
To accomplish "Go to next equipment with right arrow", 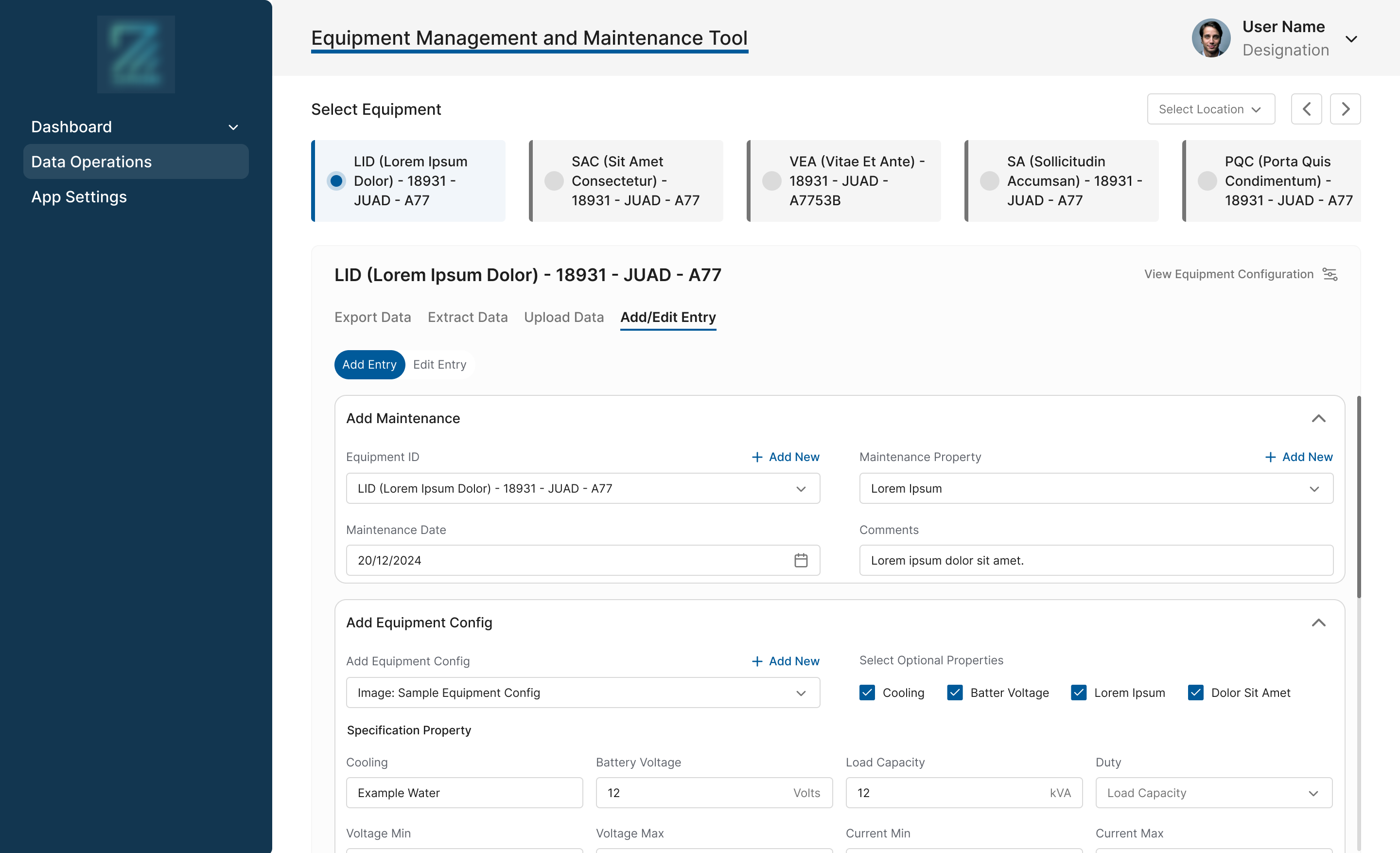I will click(x=1345, y=109).
